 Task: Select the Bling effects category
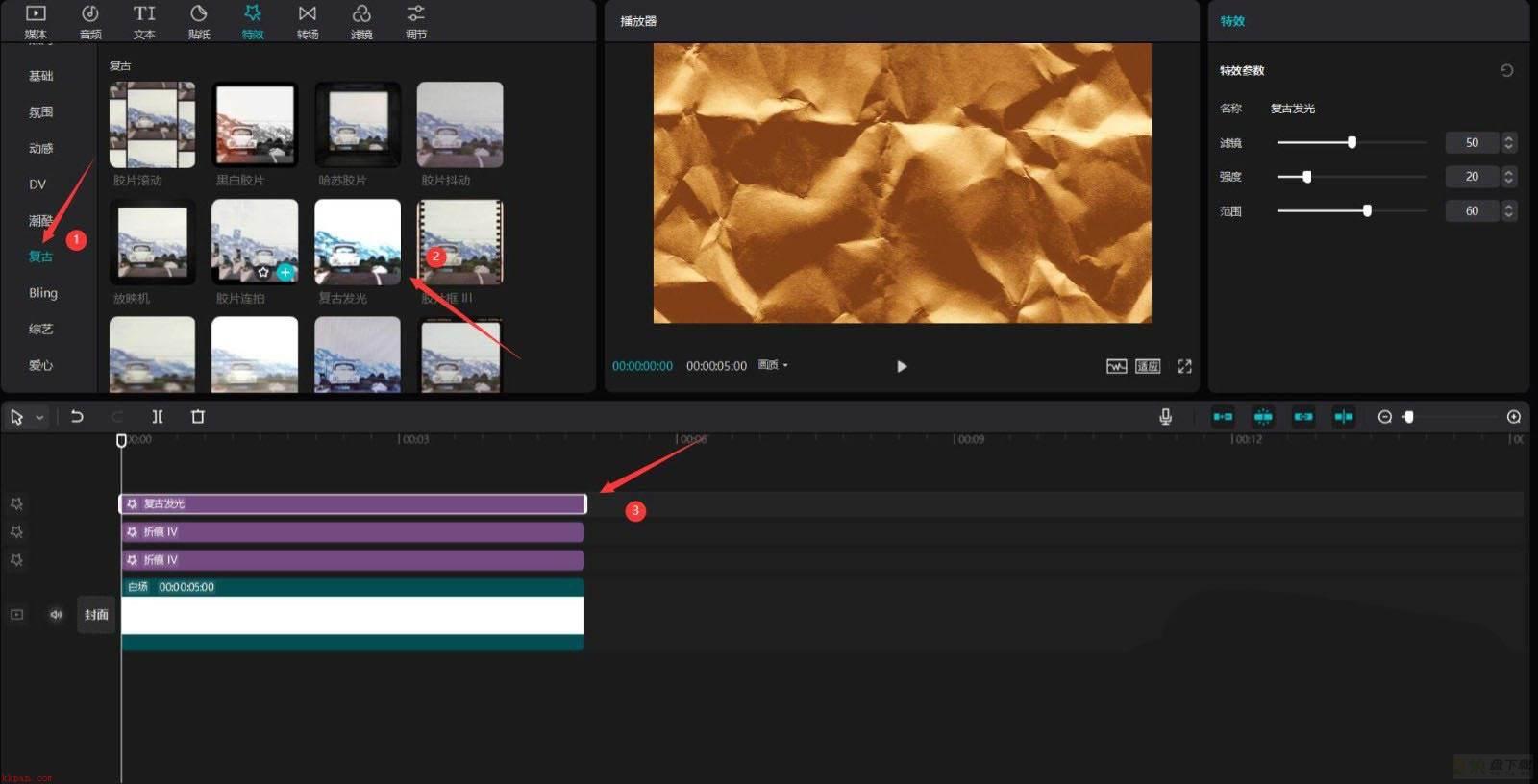(x=43, y=293)
